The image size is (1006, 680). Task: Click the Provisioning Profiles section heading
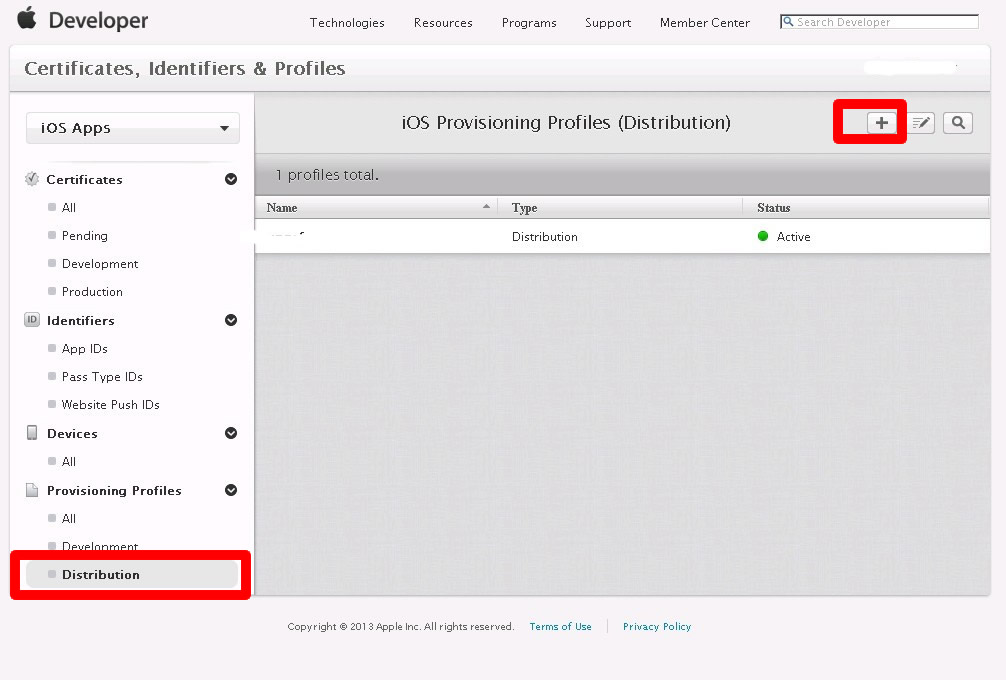114,490
